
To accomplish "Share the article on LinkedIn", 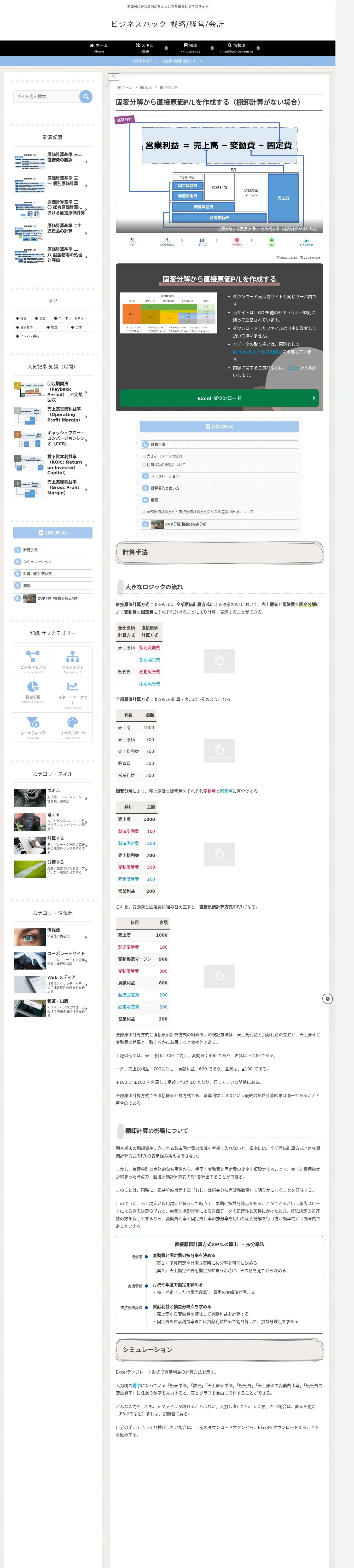I will 306,242.
